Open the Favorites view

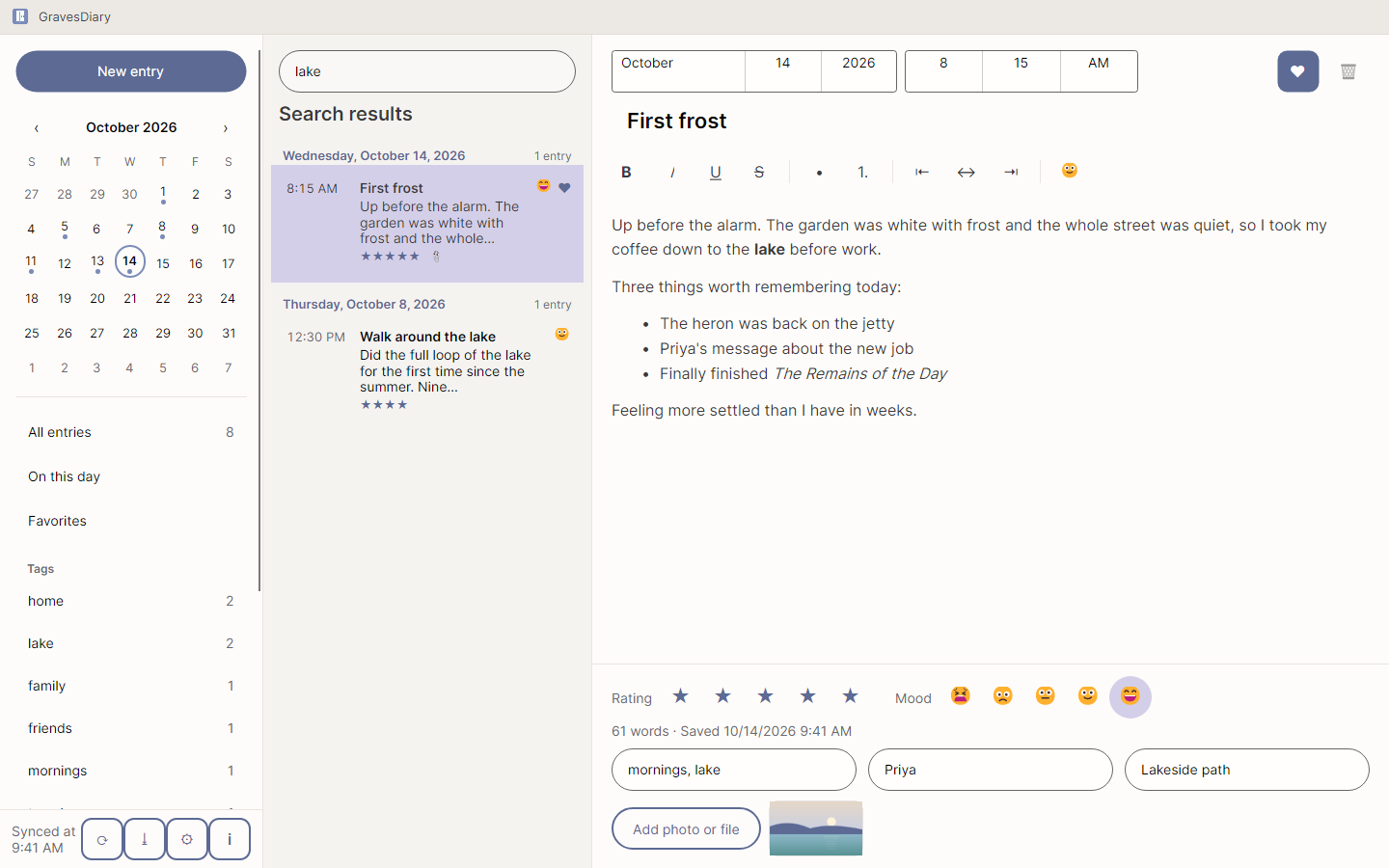pos(131,521)
